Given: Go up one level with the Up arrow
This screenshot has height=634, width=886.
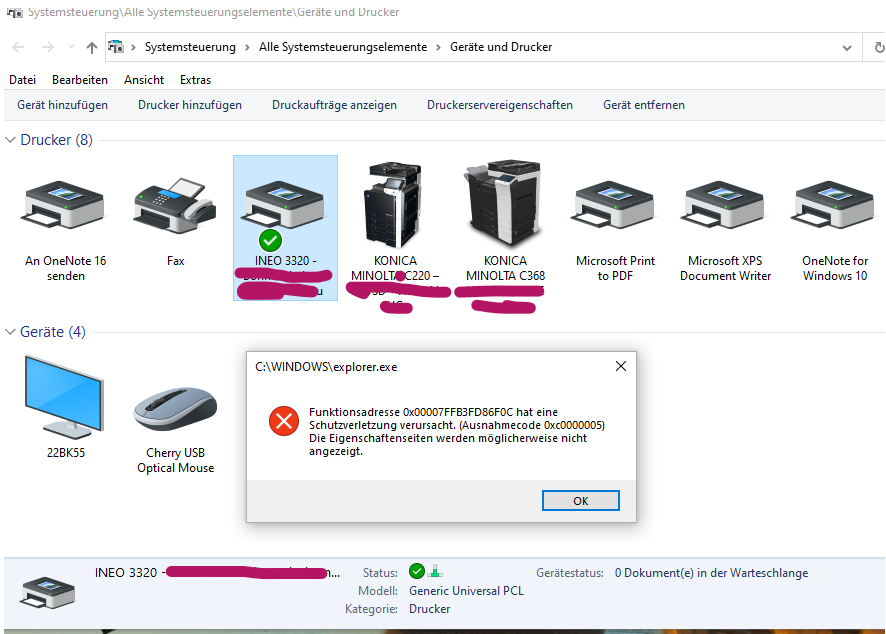Looking at the screenshot, I should [92, 47].
